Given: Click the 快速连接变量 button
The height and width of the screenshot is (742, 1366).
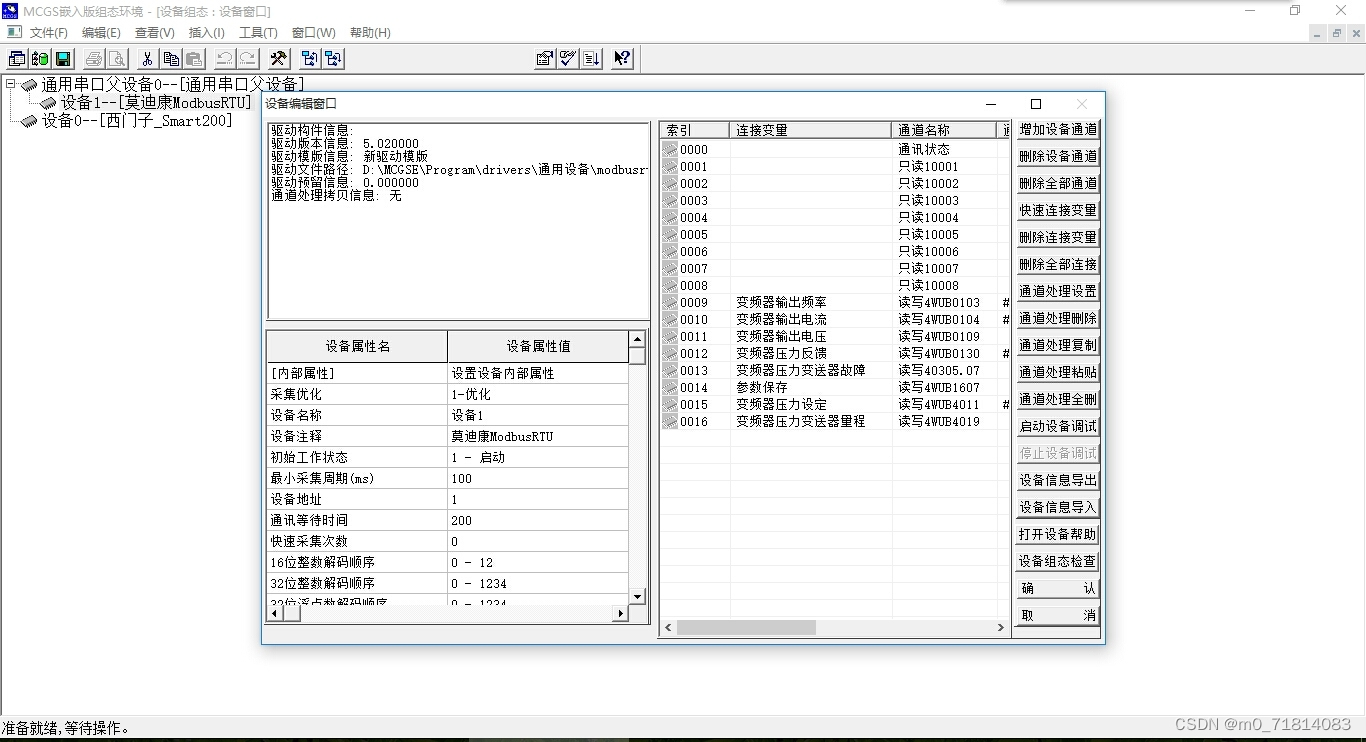Looking at the screenshot, I should pos(1058,211).
